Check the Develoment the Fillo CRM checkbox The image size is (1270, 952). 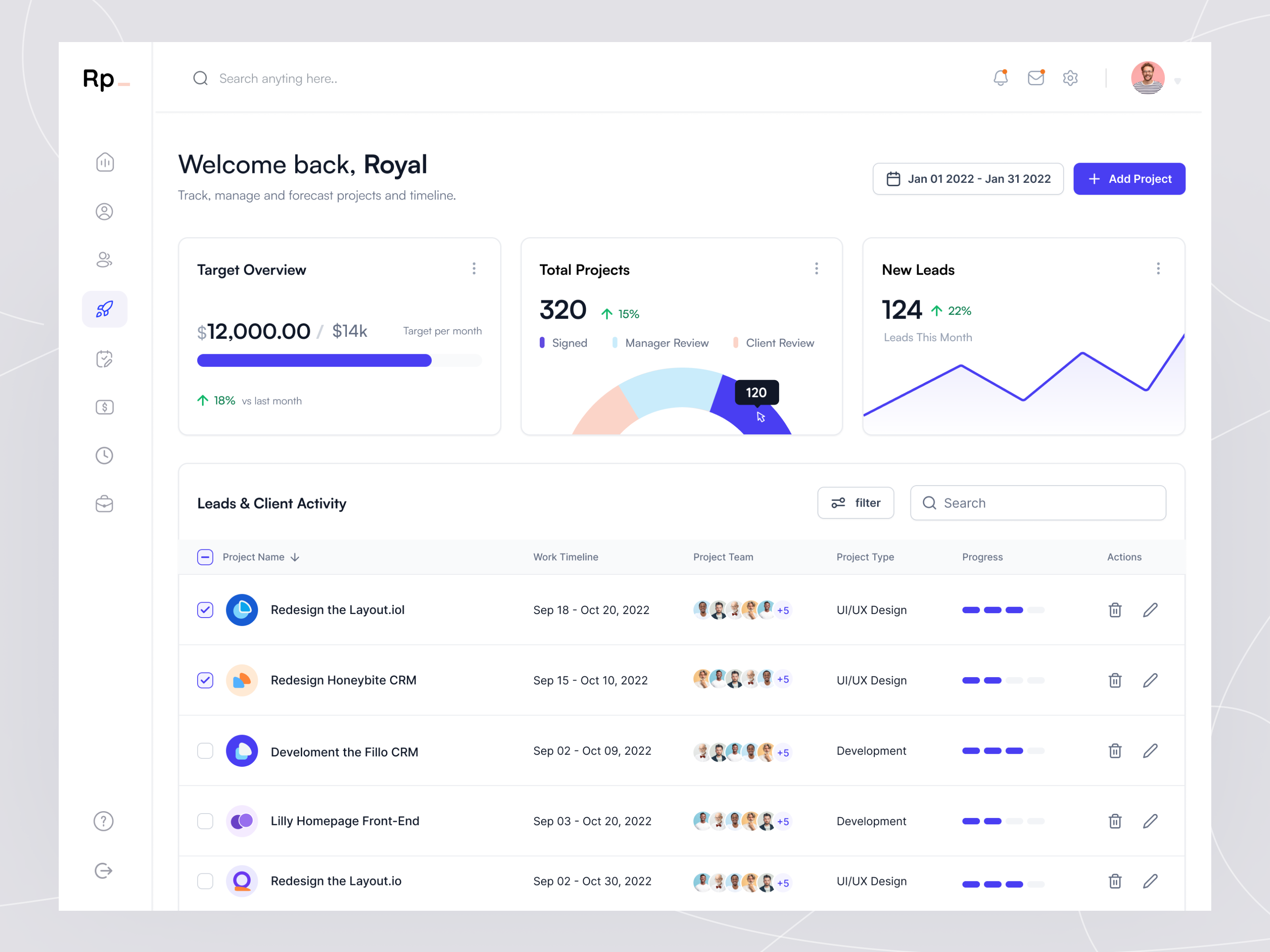point(205,750)
